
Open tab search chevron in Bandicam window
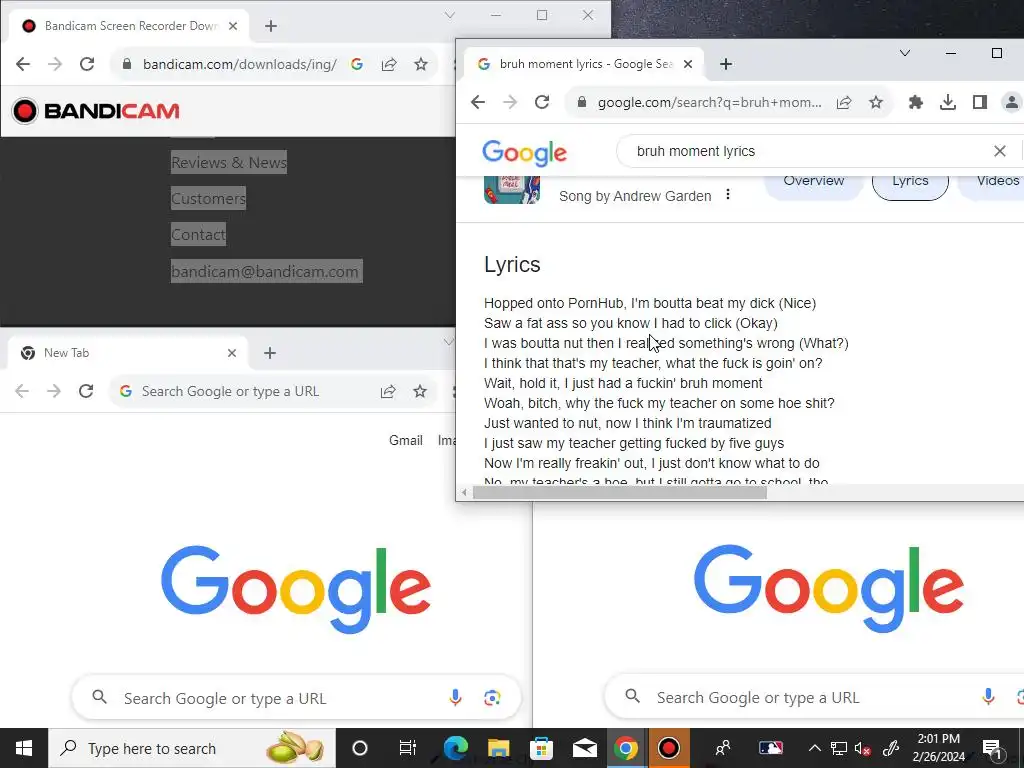pos(449,15)
